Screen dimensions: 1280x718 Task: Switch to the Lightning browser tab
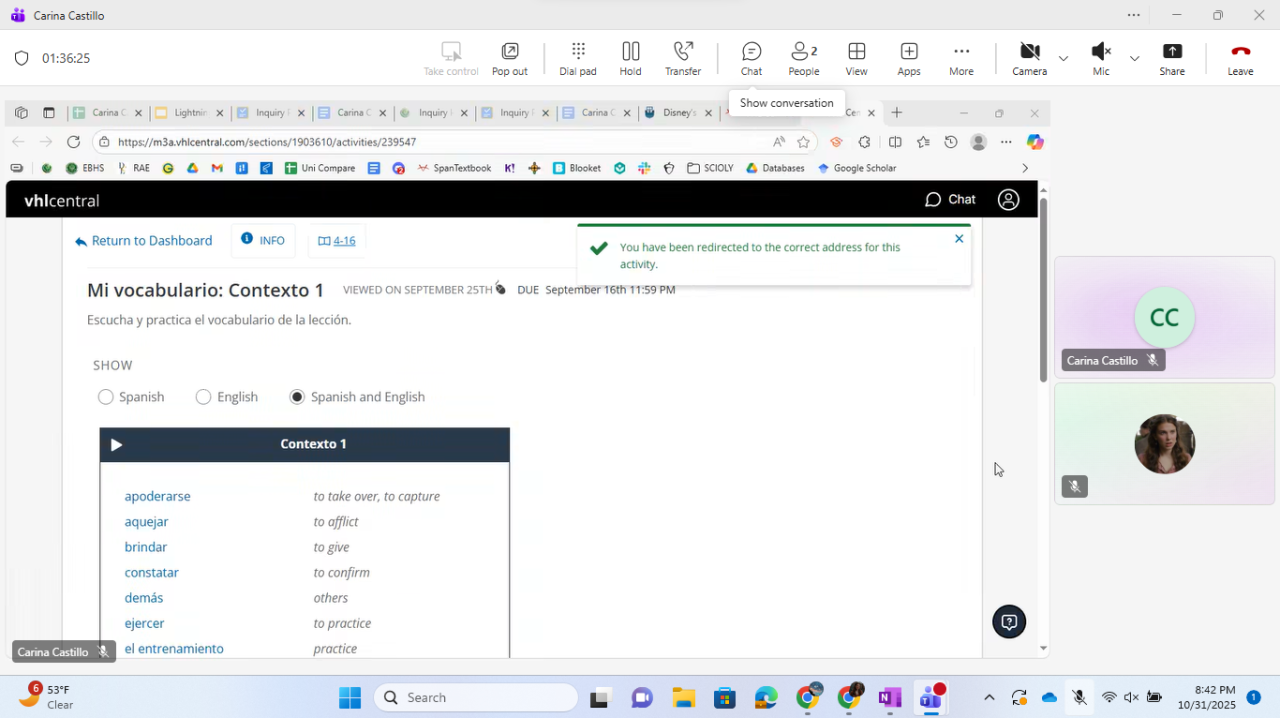[x=190, y=113]
